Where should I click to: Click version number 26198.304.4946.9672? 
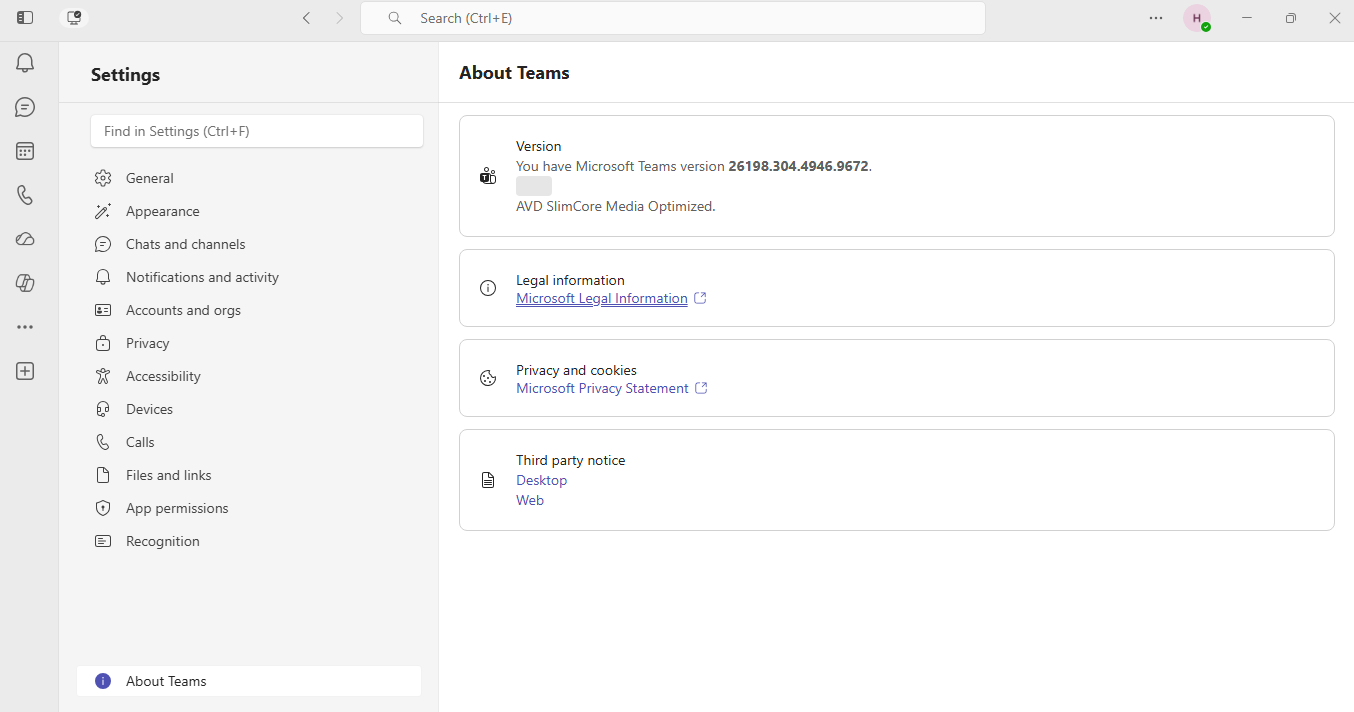(799, 166)
